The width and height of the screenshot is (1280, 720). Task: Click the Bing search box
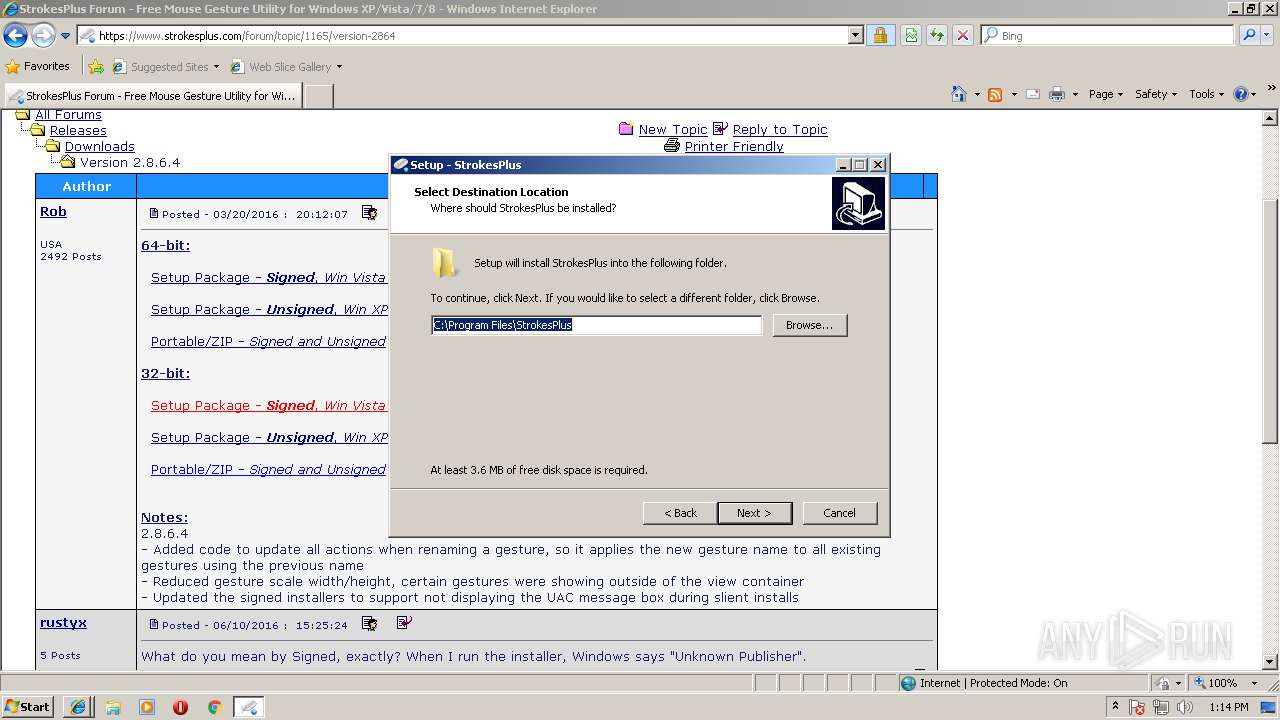1107,35
